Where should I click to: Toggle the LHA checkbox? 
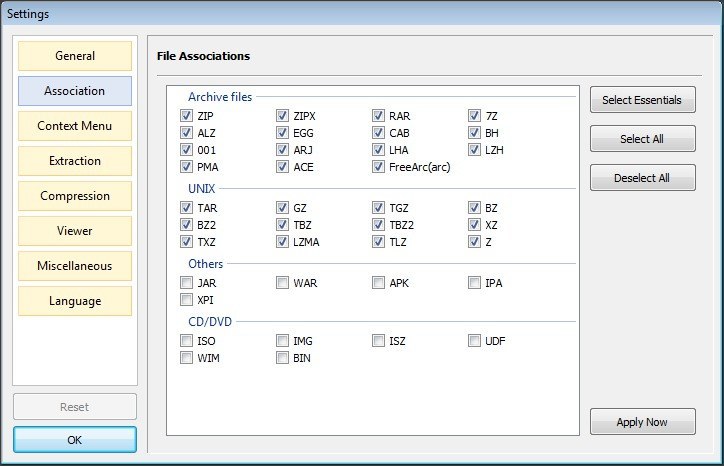[x=378, y=150]
